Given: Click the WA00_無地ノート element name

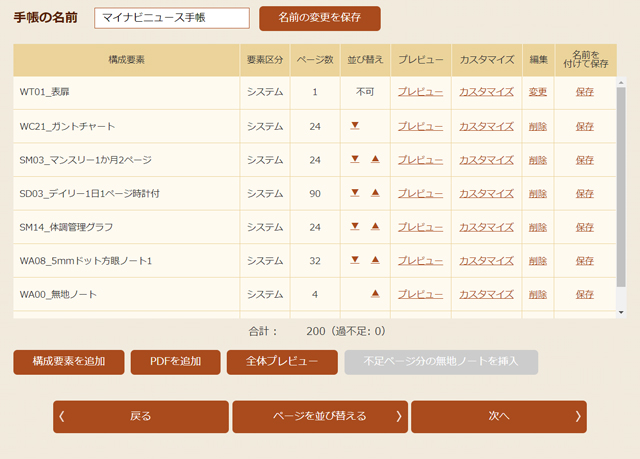Looking at the screenshot, I should coord(58,294).
